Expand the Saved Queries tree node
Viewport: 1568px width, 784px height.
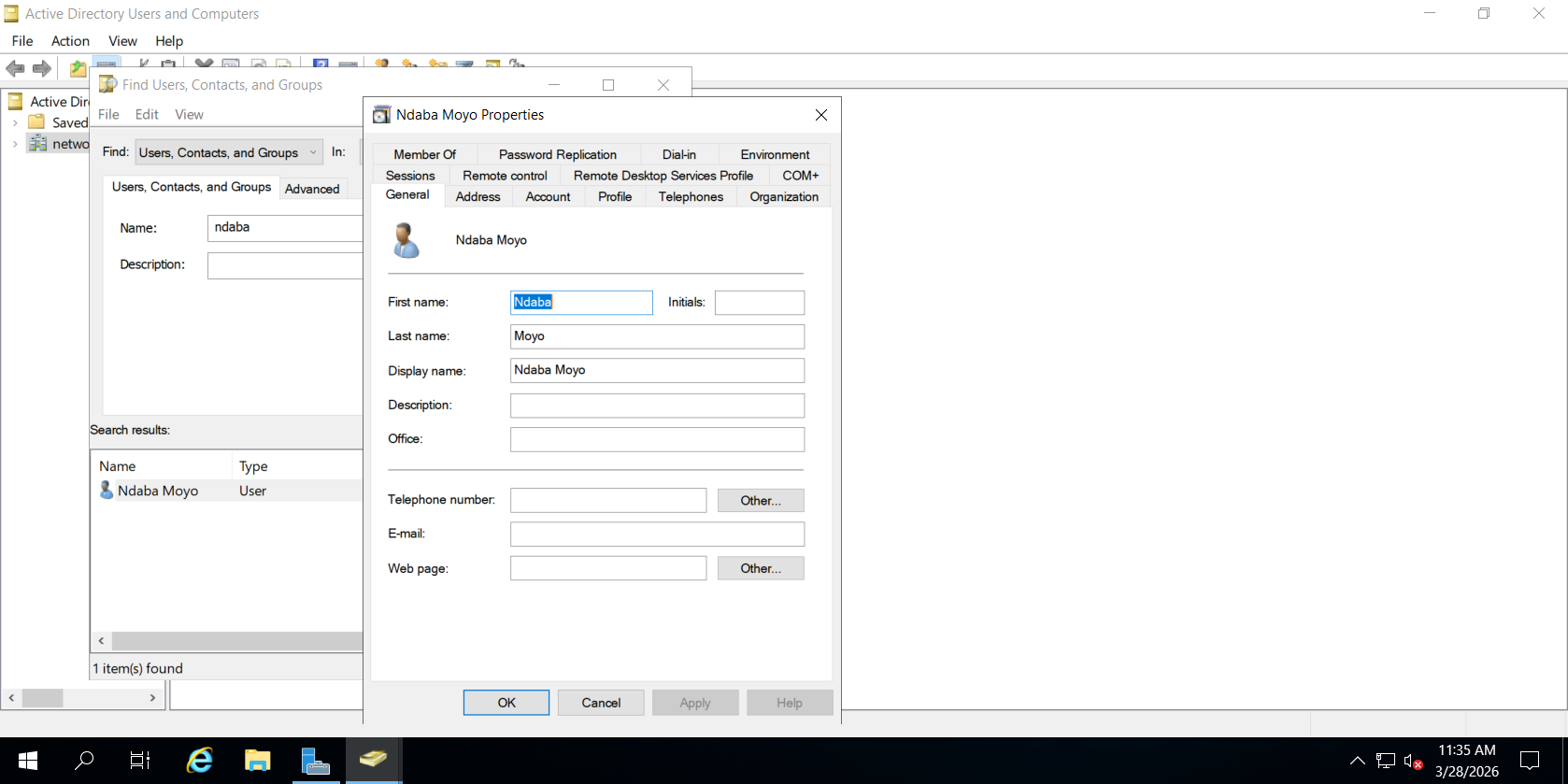(x=15, y=122)
